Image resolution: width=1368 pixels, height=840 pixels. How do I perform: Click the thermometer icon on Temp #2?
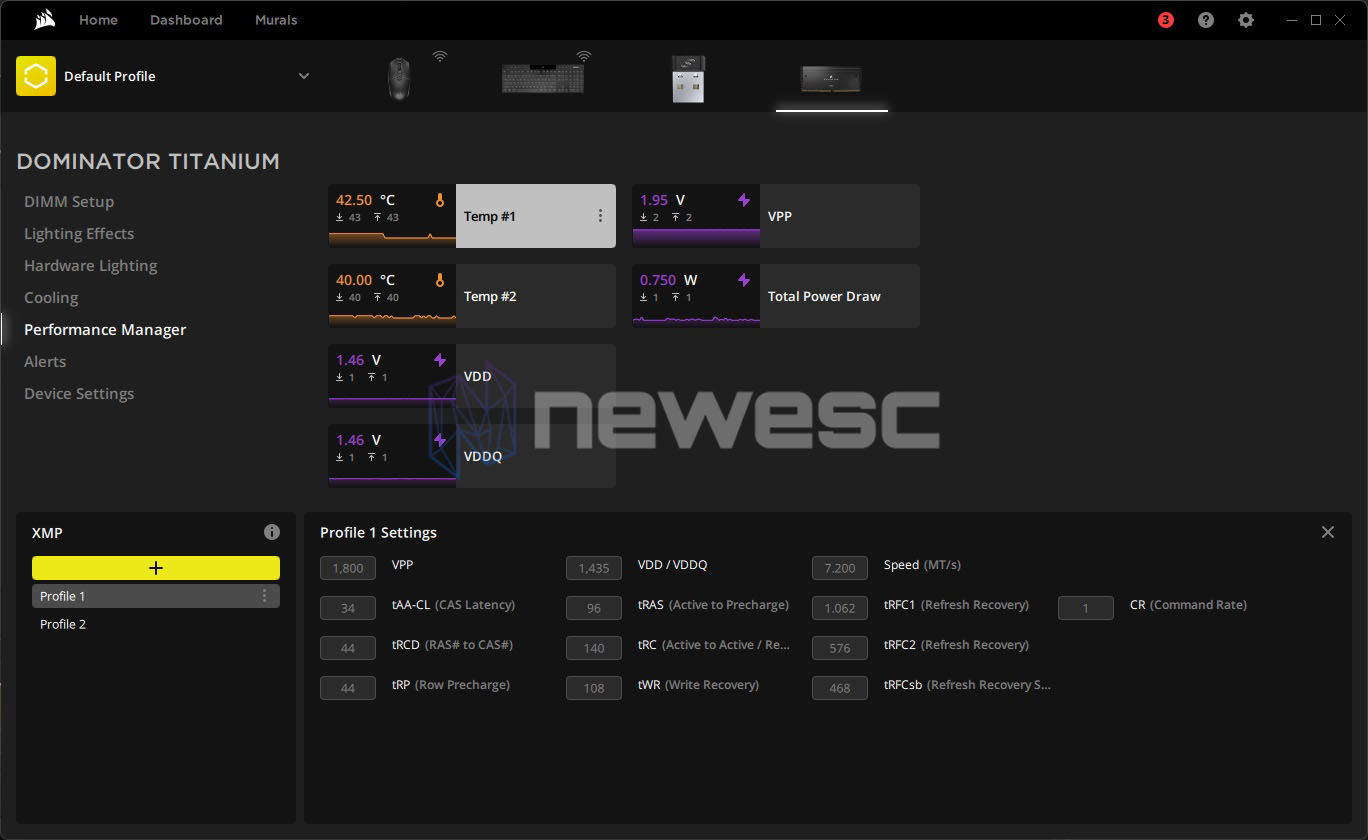(x=439, y=281)
